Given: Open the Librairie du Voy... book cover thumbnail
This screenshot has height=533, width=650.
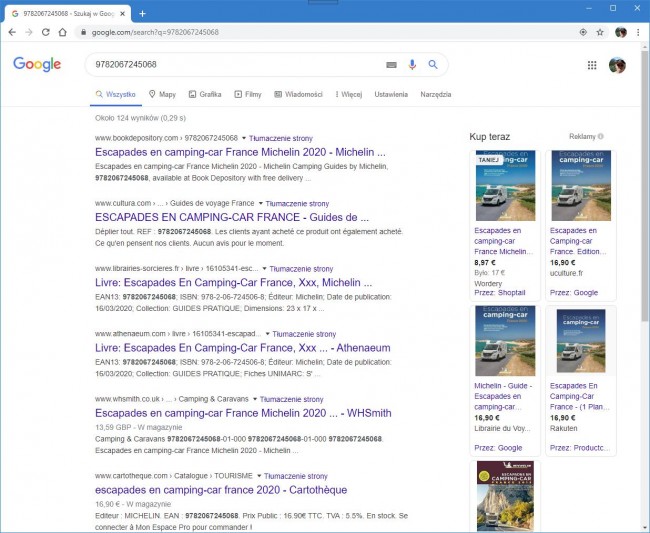Looking at the screenshot, I should 505,341.
